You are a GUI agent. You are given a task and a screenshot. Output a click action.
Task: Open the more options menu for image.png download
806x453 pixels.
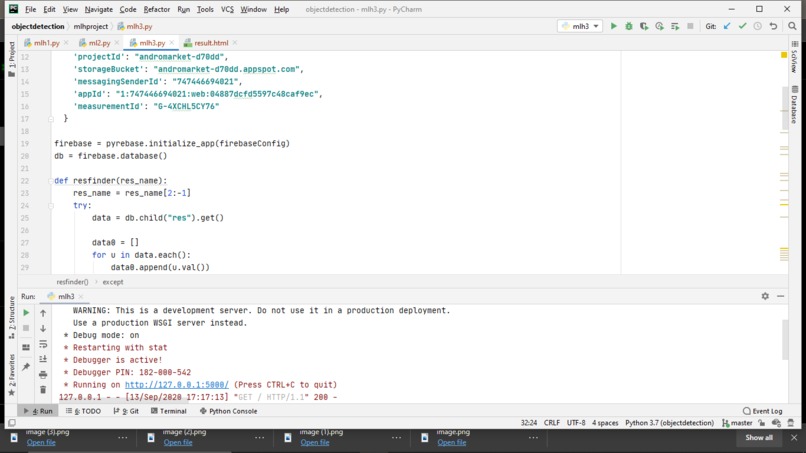(533, 438)
